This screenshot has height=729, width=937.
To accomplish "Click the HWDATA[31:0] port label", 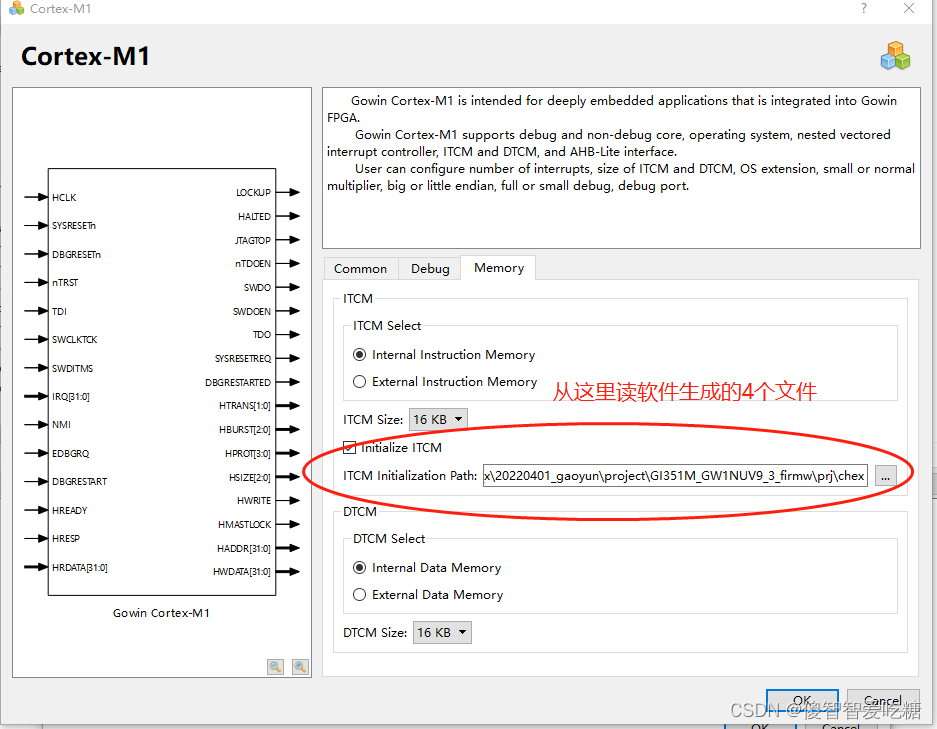I will pos(242,572).
